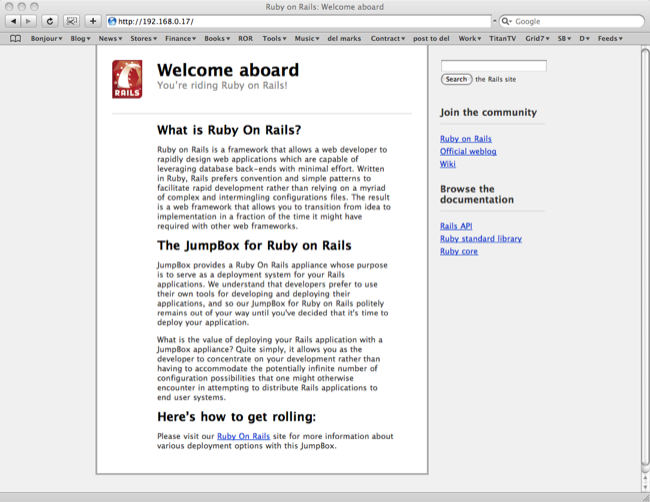Screen dimensions: 650x502
Task: Open the TitanTV bookmark
Action: pyautogui.click(x=502, y=39)
